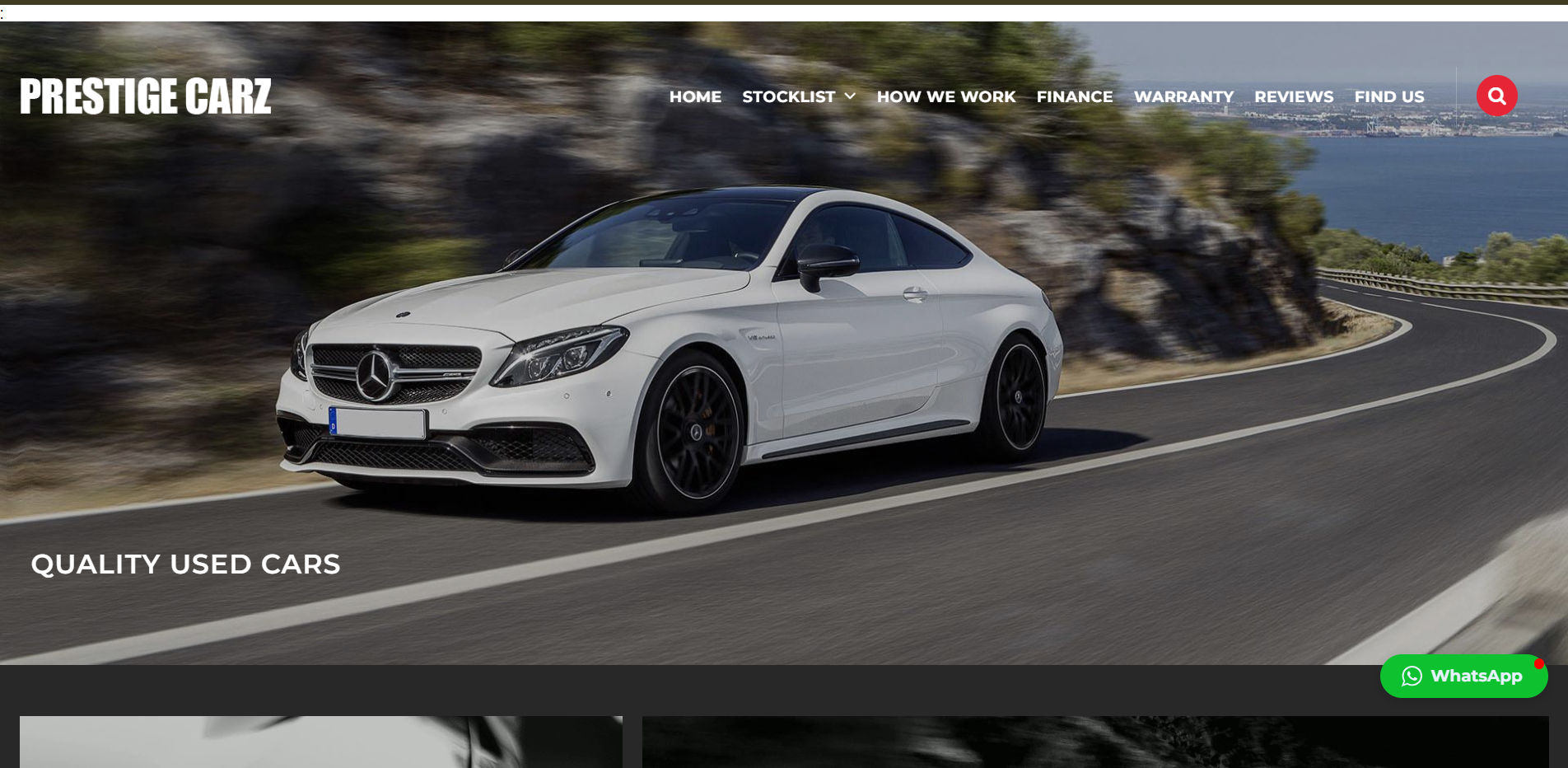Viewport: 1568px width, 768px height.
Task: Click the QUALITY USED CARS heading
Action: coord(185,564)
